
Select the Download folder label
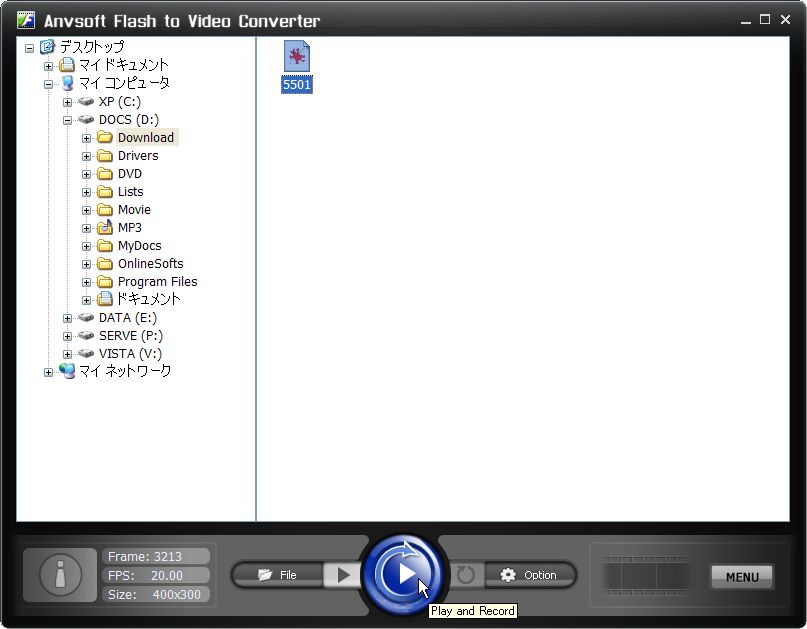[x=146, y=137]
